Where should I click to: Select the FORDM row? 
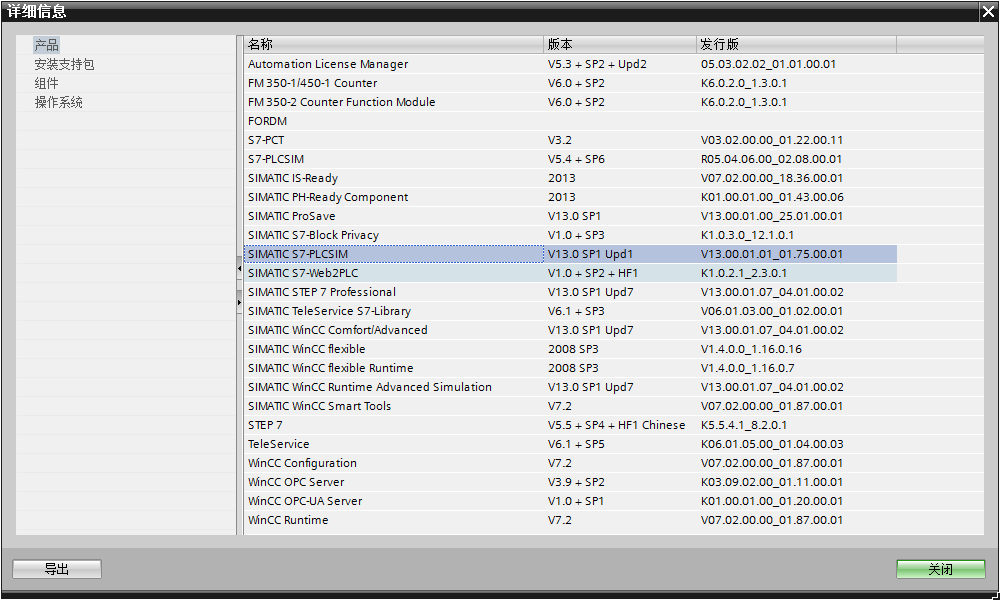[x=570, y=121]
